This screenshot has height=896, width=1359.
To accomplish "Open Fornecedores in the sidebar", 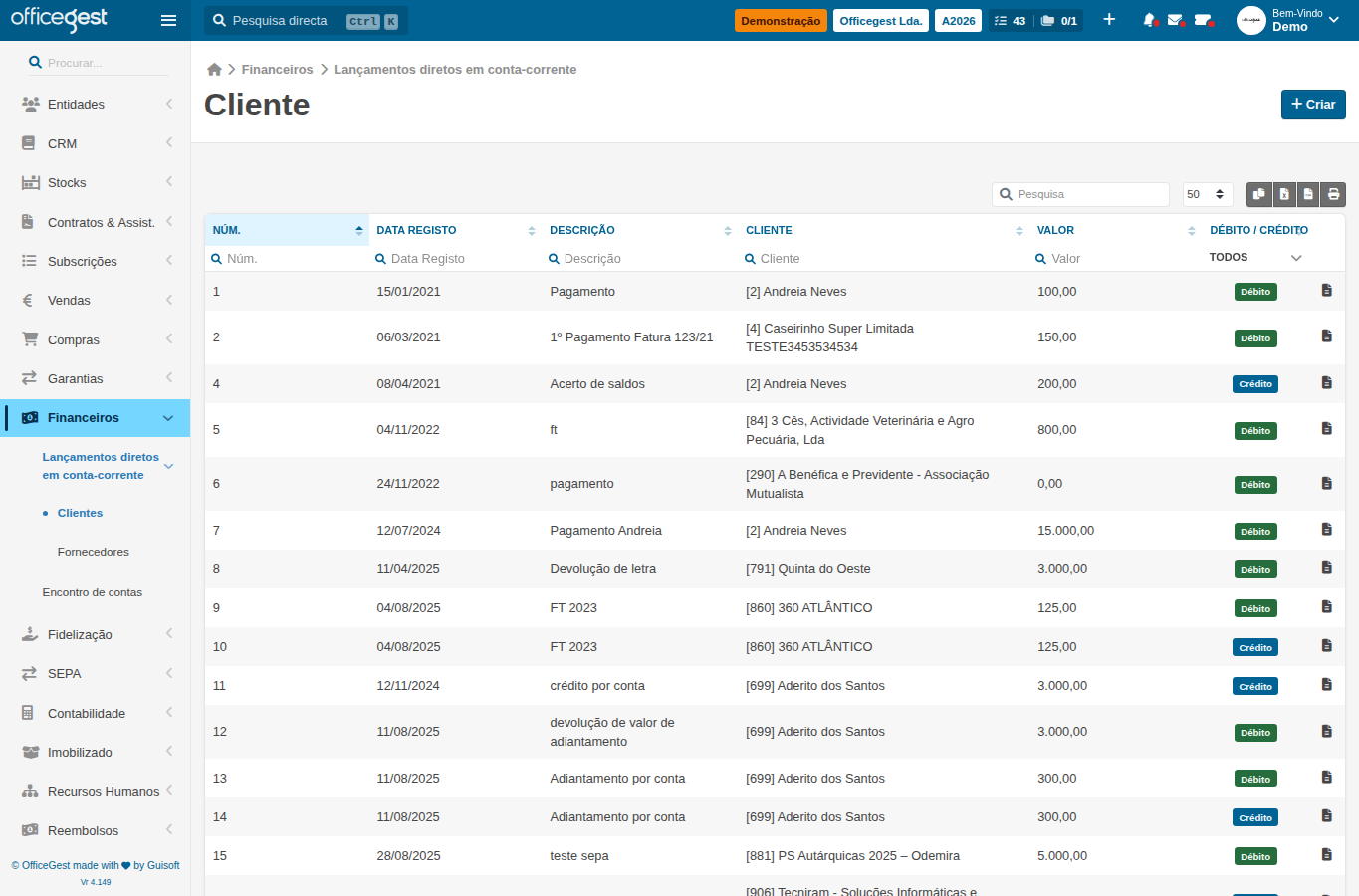I will (x=94, y=552).
